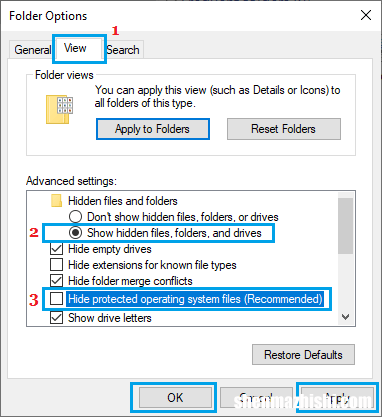
Task: Toggle Hide folder merge conflicts checkbox
Action: 57,281
